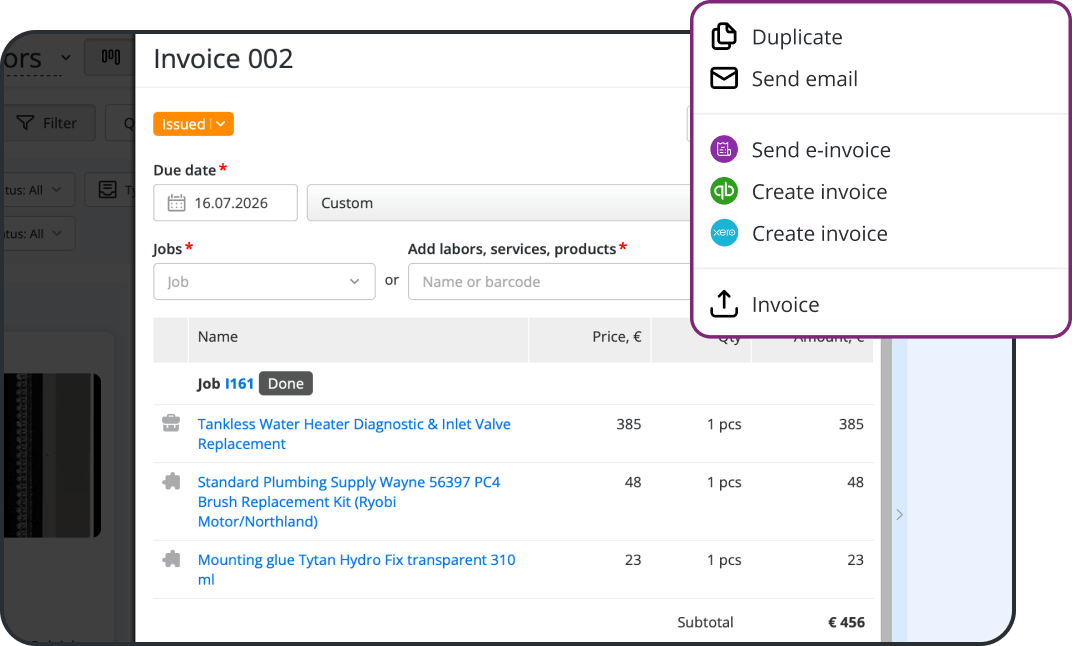Click quantity 1 pcs in Mounting glue row
Screen dimensions: 1072x646
[724, 560]
